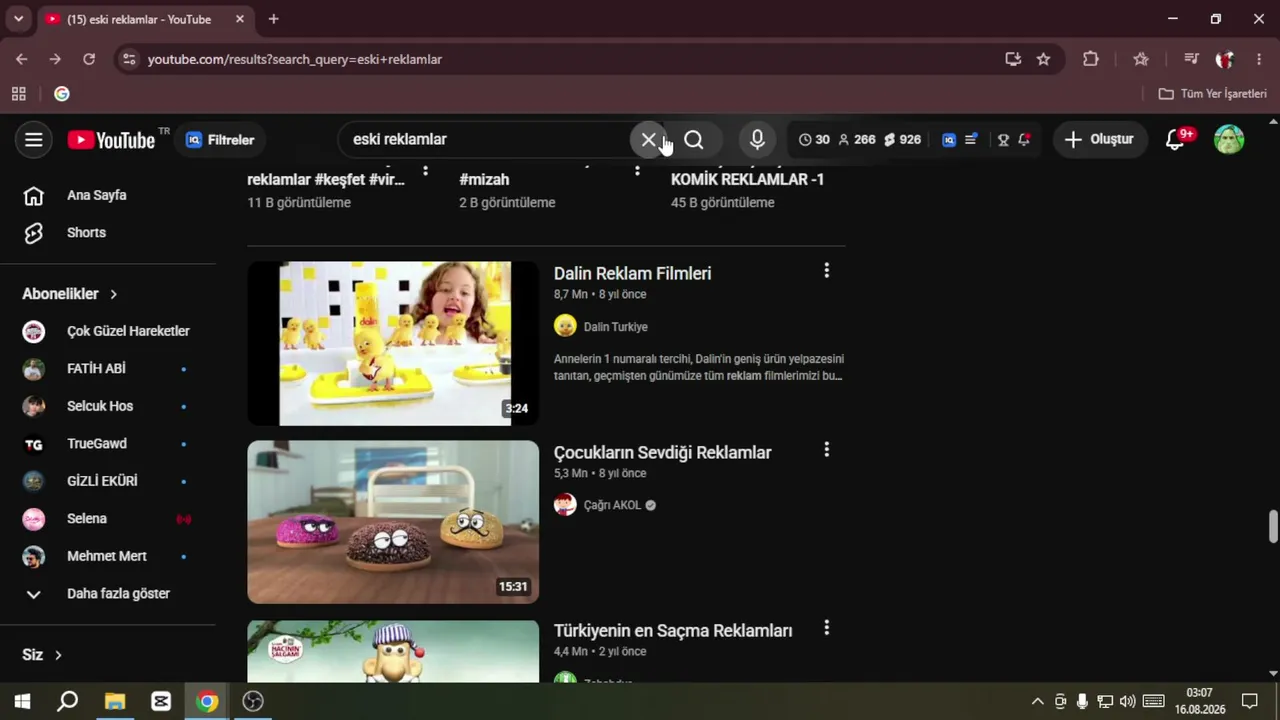
Task: Open the Selena channel
Action: 108,518
